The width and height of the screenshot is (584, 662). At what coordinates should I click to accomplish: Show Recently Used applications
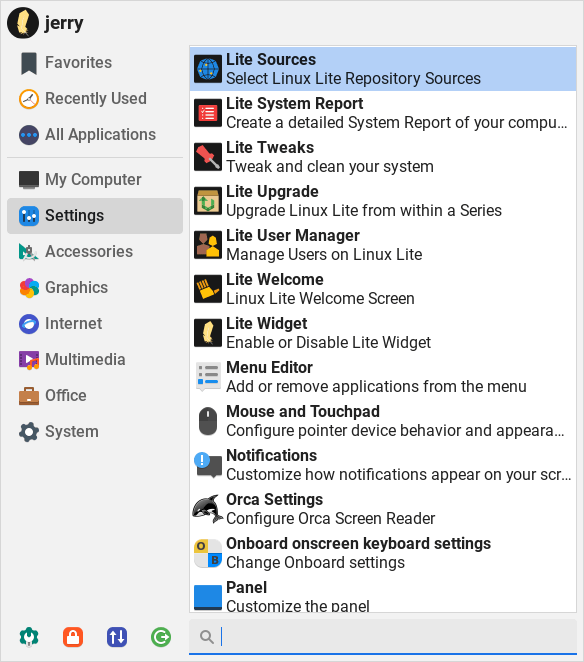point(95,99)
